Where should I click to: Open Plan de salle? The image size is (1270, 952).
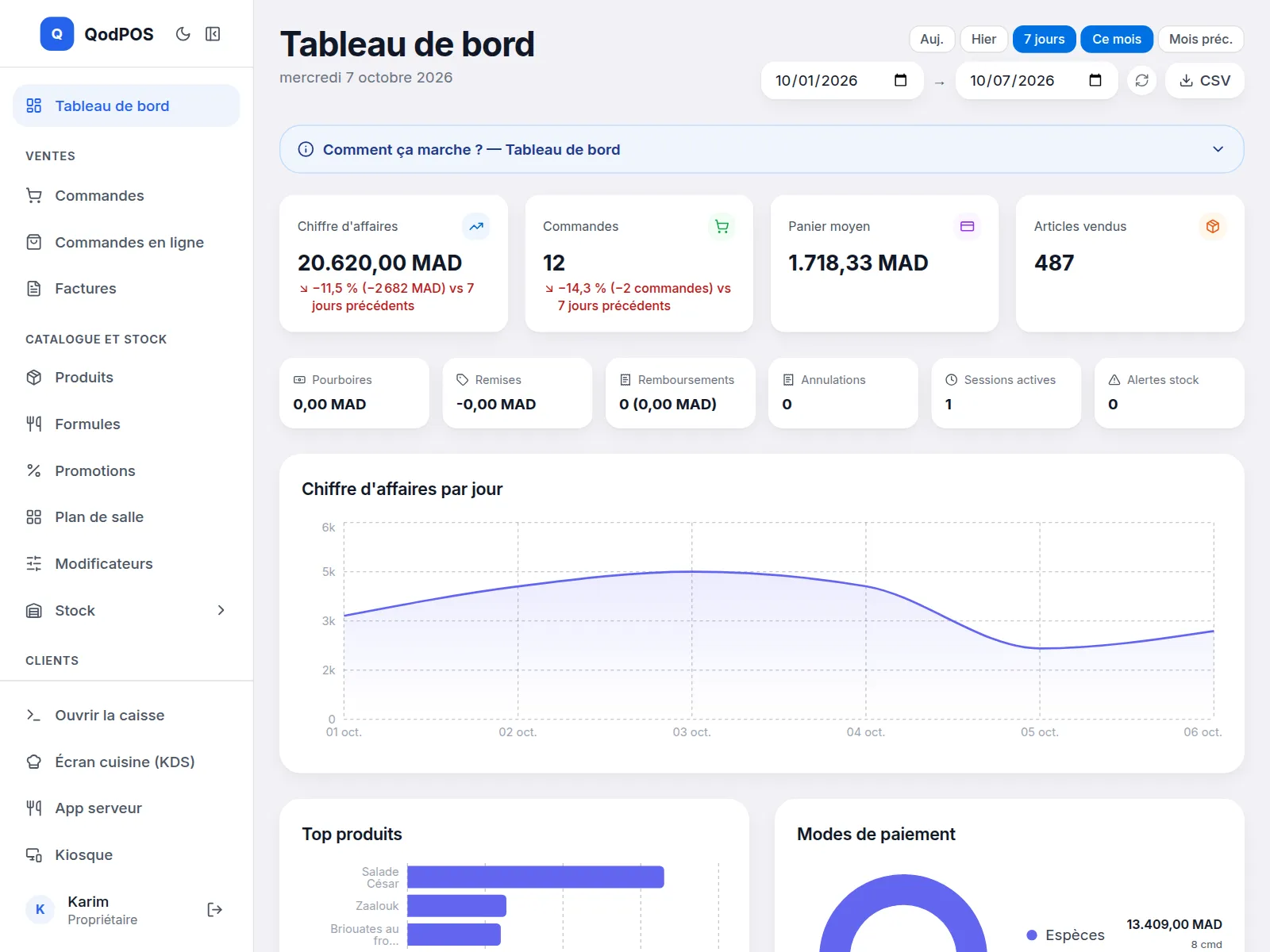pos(126,516)
